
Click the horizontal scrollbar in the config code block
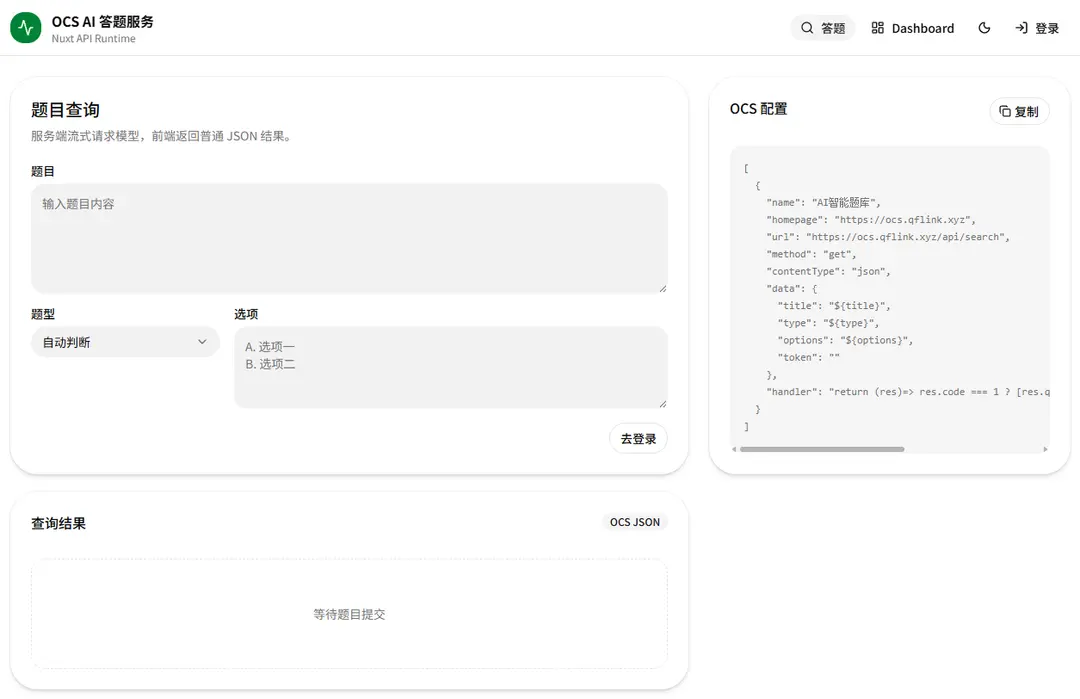(x=822, y=449)
